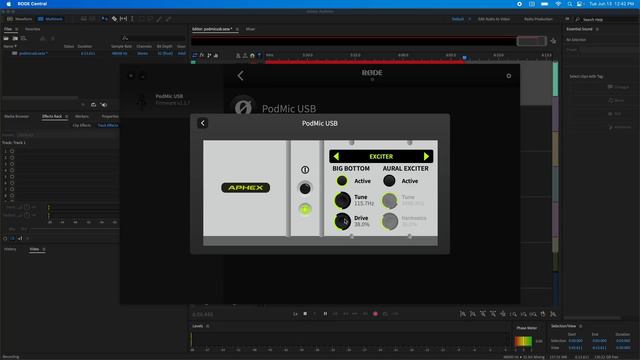The image size is (640, 360).
Task: Choose Edit Audio to Video workspace
Action: point(494,19)
